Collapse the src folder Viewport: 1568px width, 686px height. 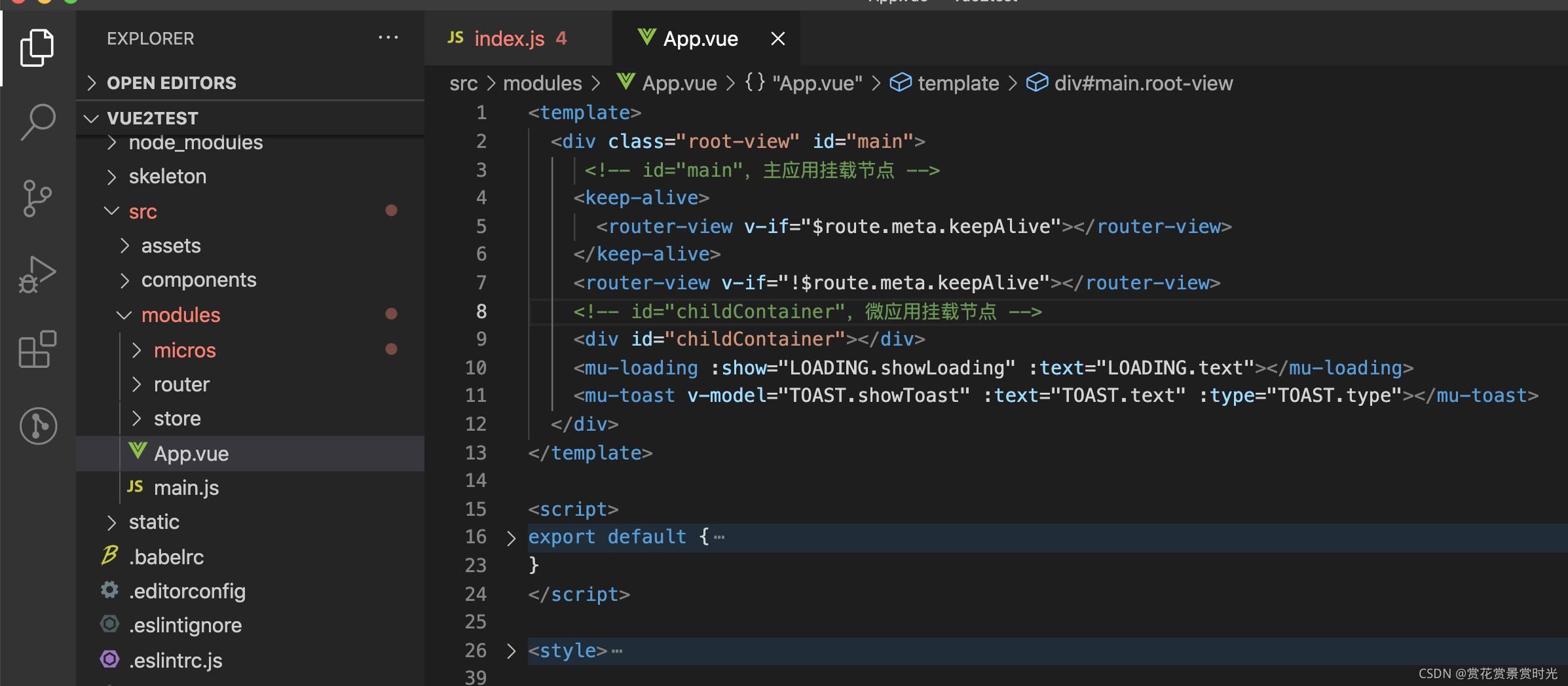tap(250, 211)
